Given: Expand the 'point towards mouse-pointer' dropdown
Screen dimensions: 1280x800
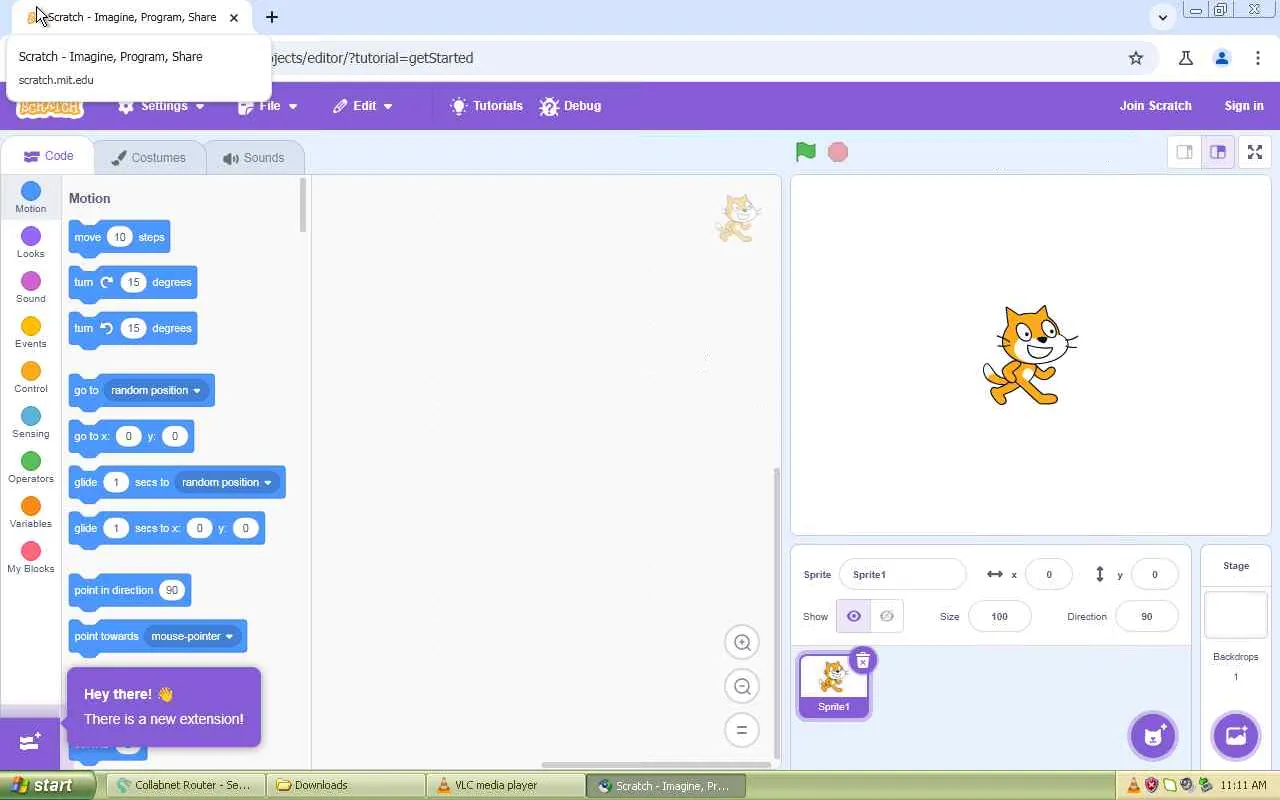Looking at the screenshot, I should tap(192, 636).
